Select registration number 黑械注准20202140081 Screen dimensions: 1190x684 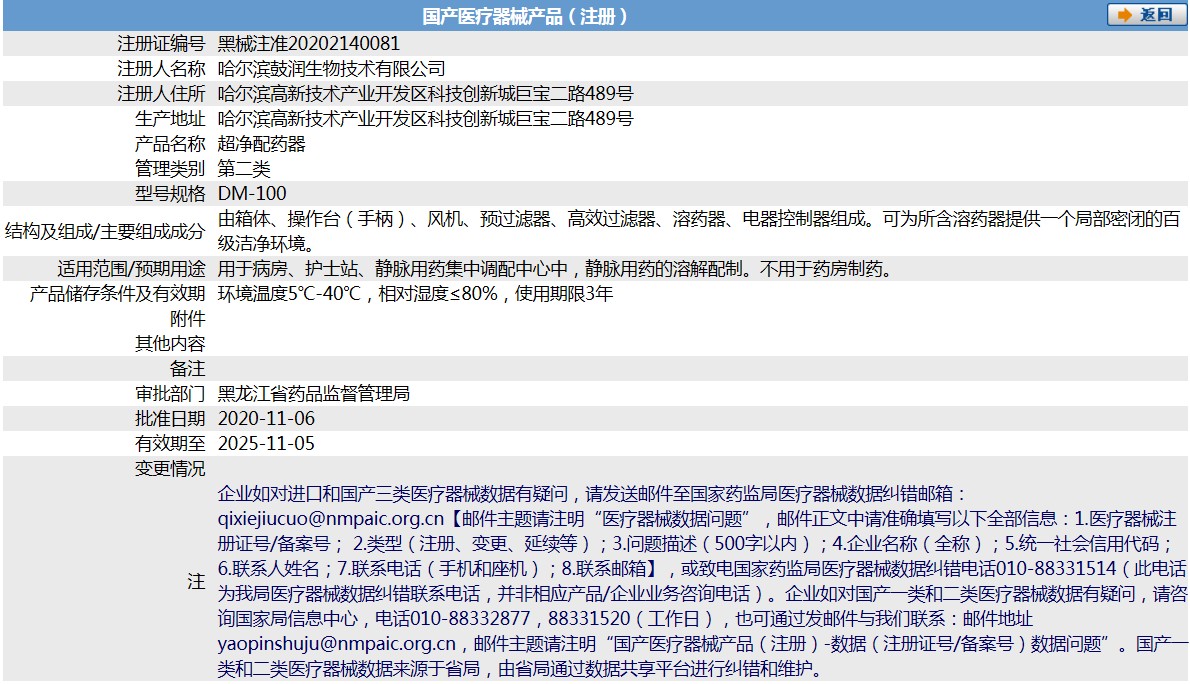click(x=309, y=43)
